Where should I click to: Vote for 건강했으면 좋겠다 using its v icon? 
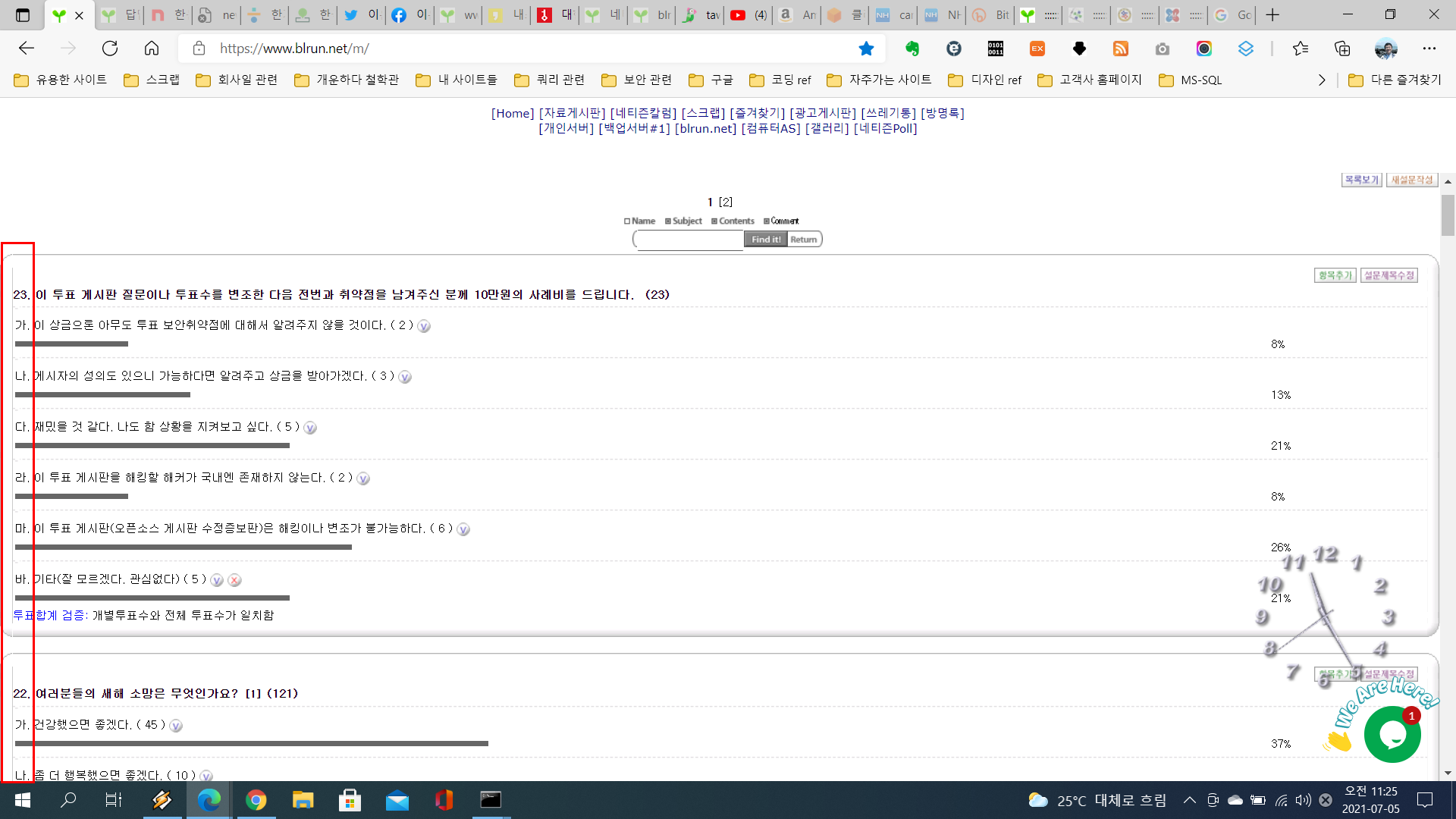[176, 726]
